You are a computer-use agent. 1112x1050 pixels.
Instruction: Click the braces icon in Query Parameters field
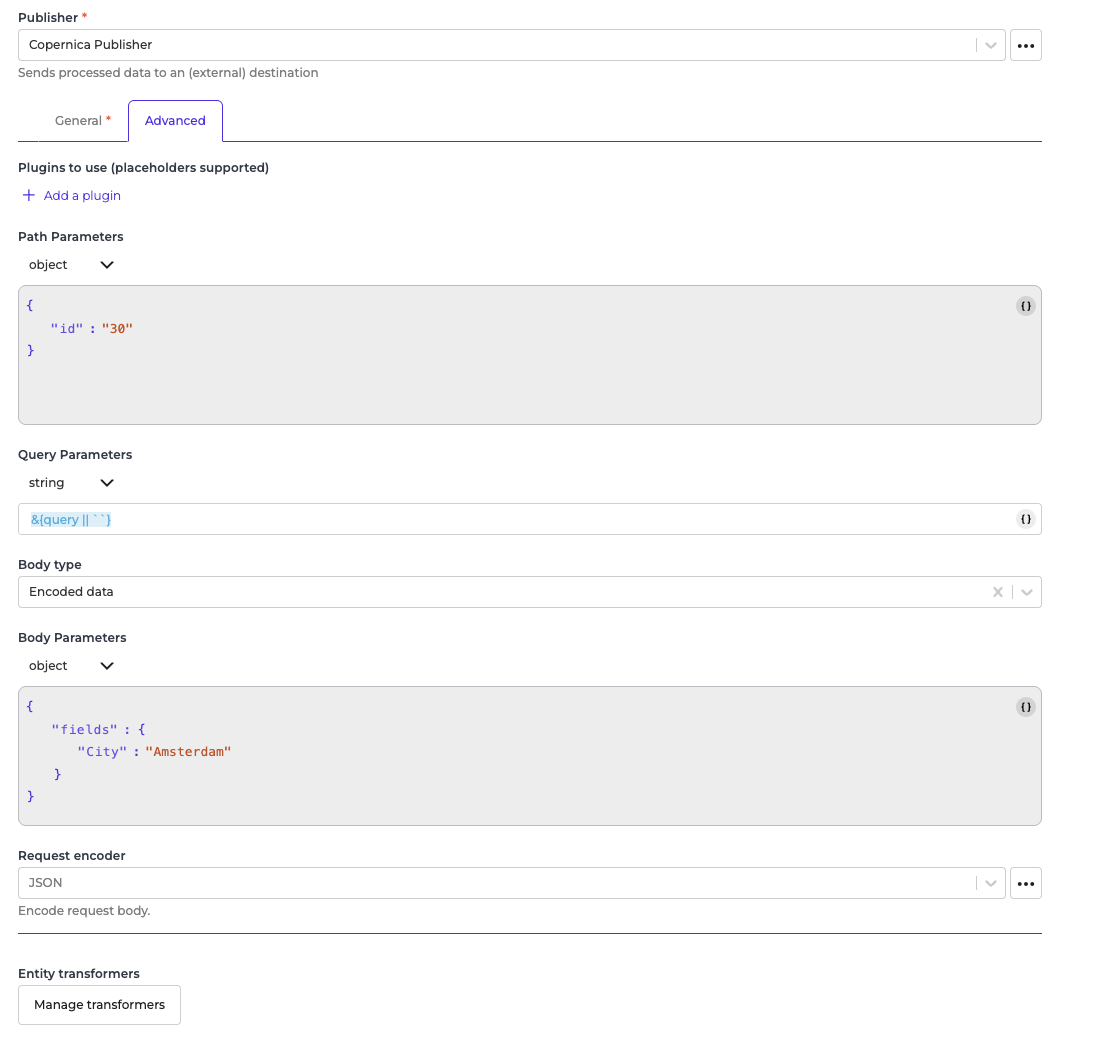(x=1025, y=519)
